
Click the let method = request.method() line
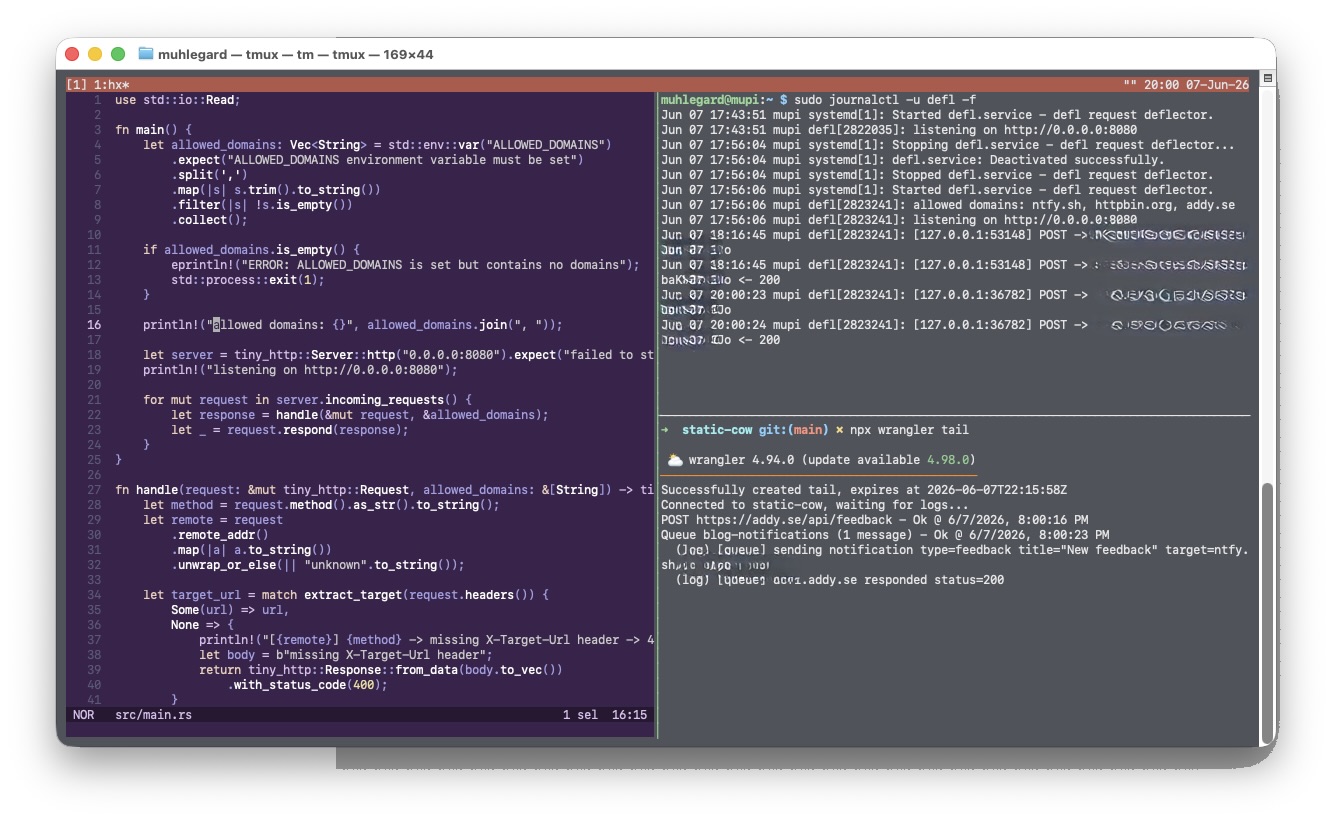(321, 505)
